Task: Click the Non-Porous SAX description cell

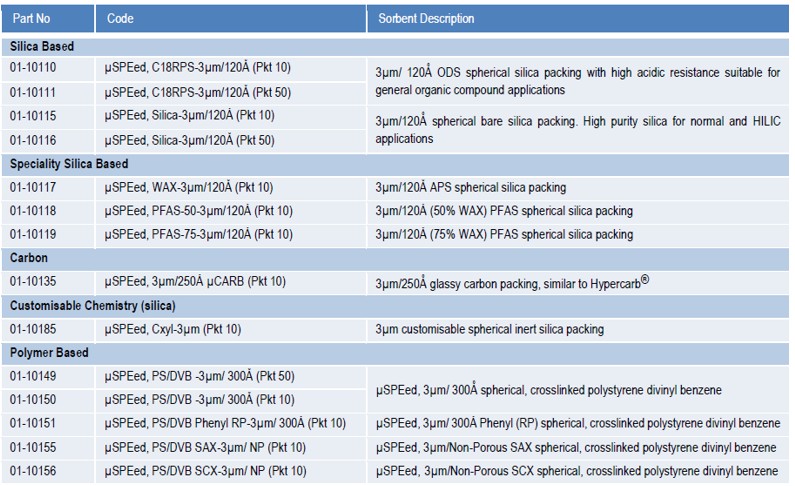Action: click(x=577, y=447)
